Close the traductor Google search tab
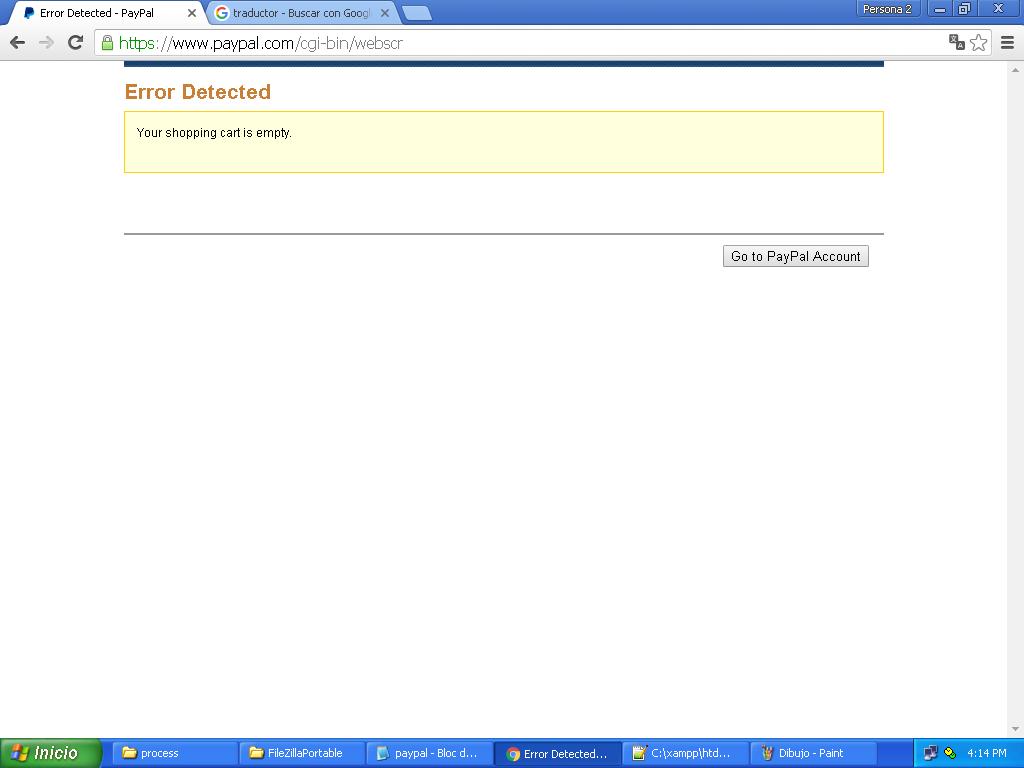 coord(385,13)
